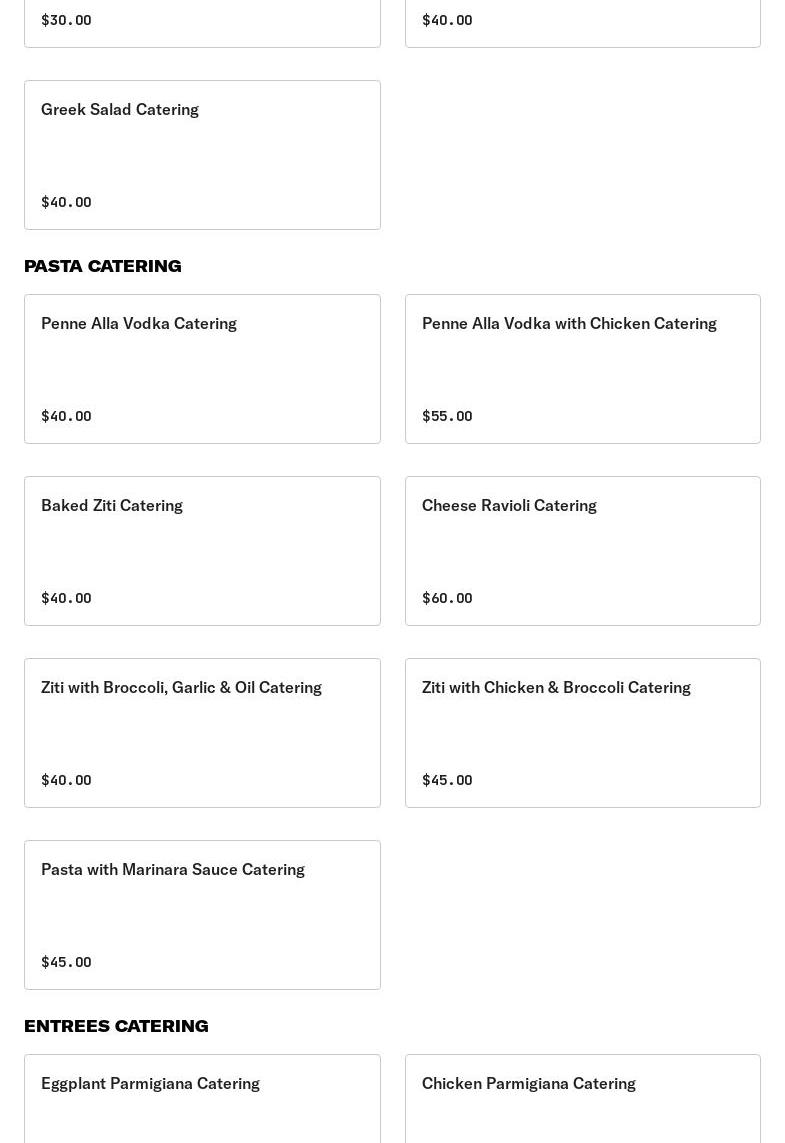Viewport: 785px width, 1143px height.
Task: Open the partially visible top-right $40.00 card
Action: (582, 23)
